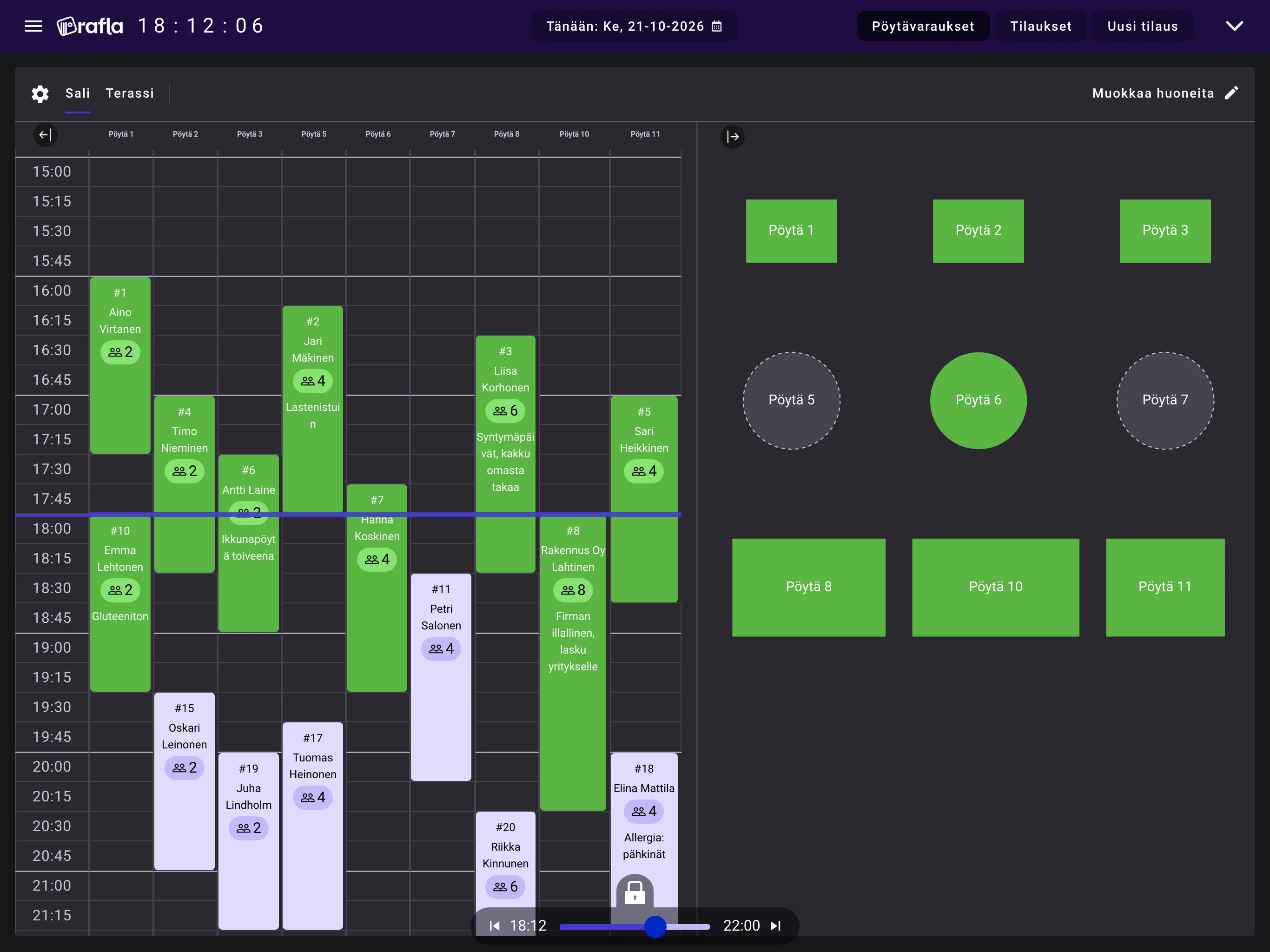This screenshot has width=1270, height=952.
Task: Select green round Pöytä 6 on floor plan
Action: click(978, 400)
